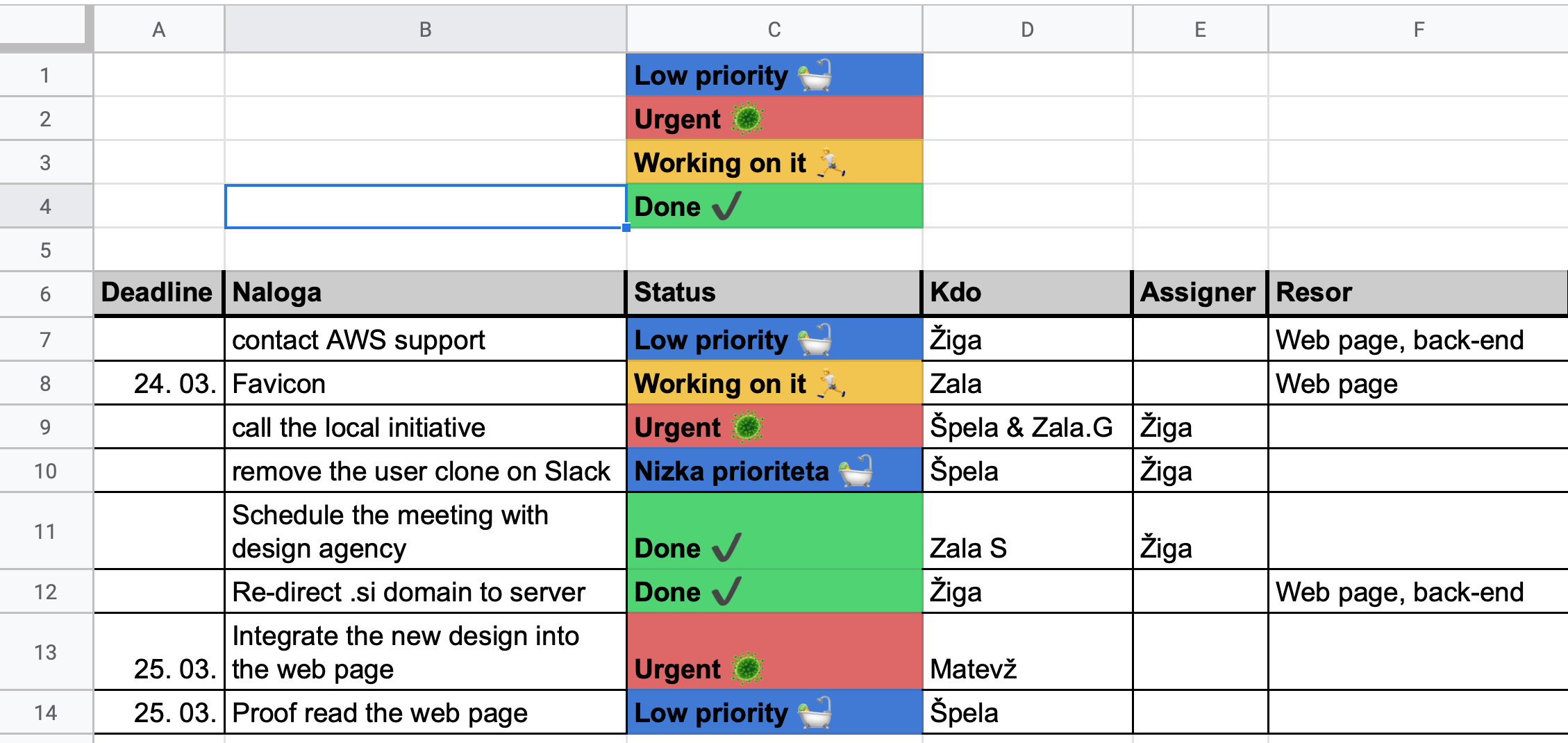
Task: Click the fill handle of cell B4
Action: pyautogui.click(x=626, y=227)
